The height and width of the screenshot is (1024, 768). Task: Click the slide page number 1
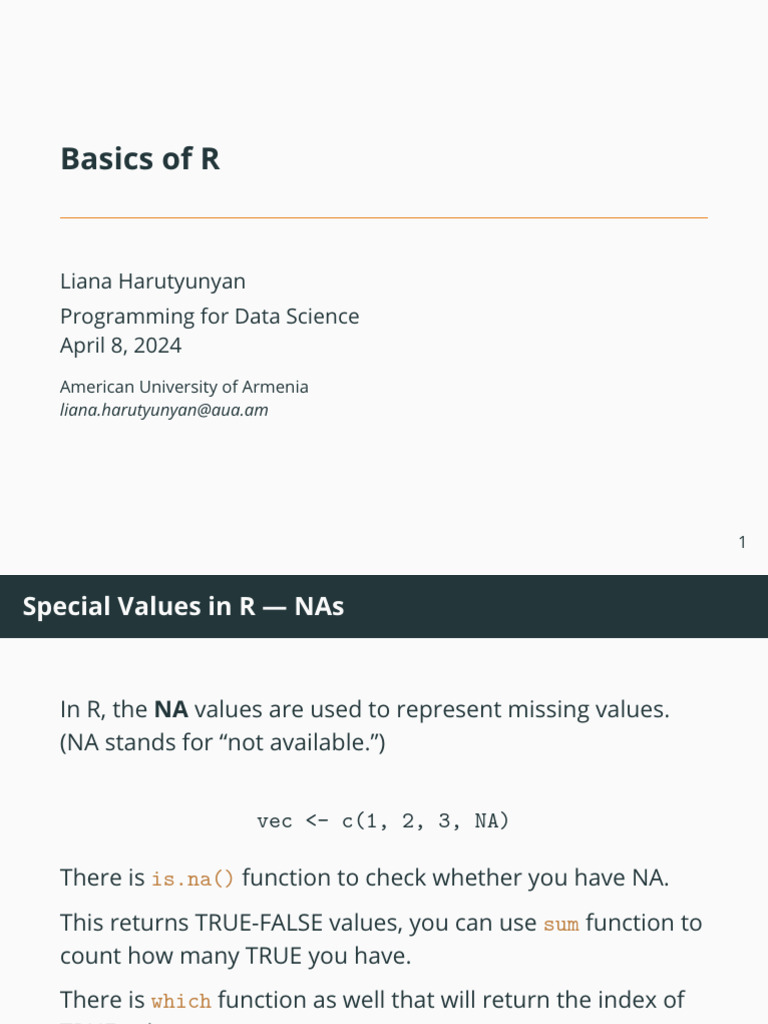[742, 543]
